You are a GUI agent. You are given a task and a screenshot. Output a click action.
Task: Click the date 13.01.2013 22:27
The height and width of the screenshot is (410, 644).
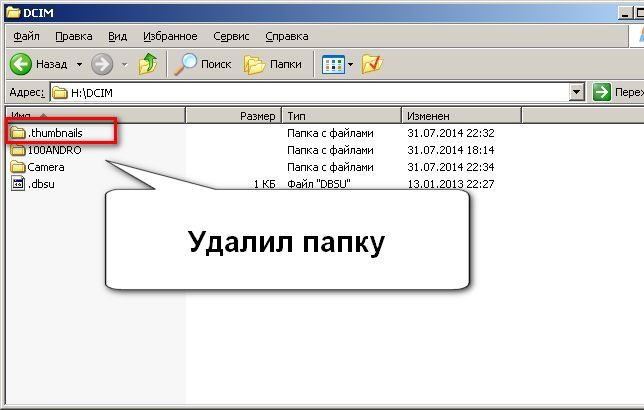(451, 184)
